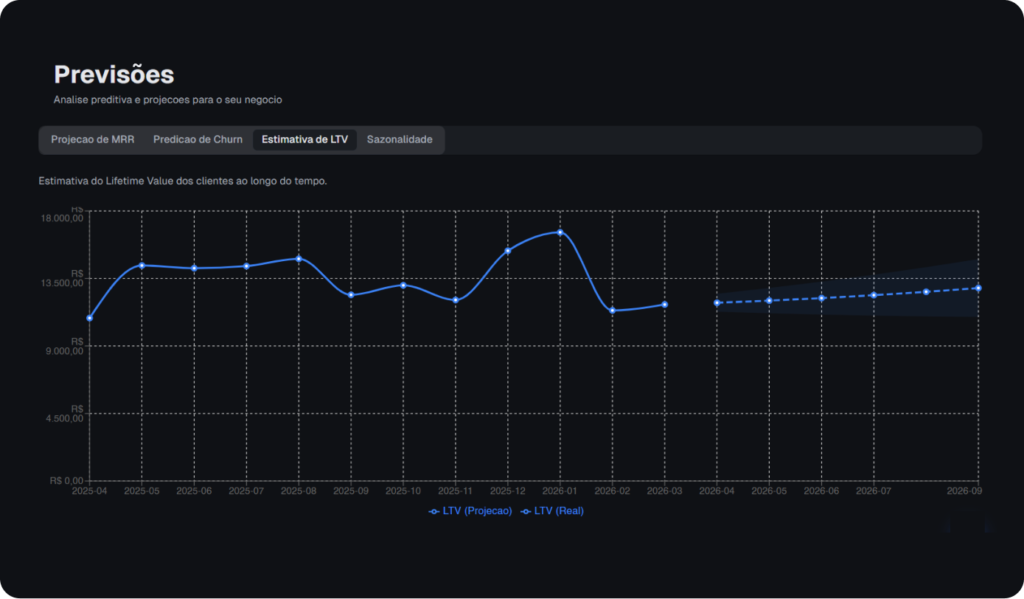Click the 2026-06 projected data point
Image resolution: width=1024 pixels, height=599 pixels.
click(821, 298)
